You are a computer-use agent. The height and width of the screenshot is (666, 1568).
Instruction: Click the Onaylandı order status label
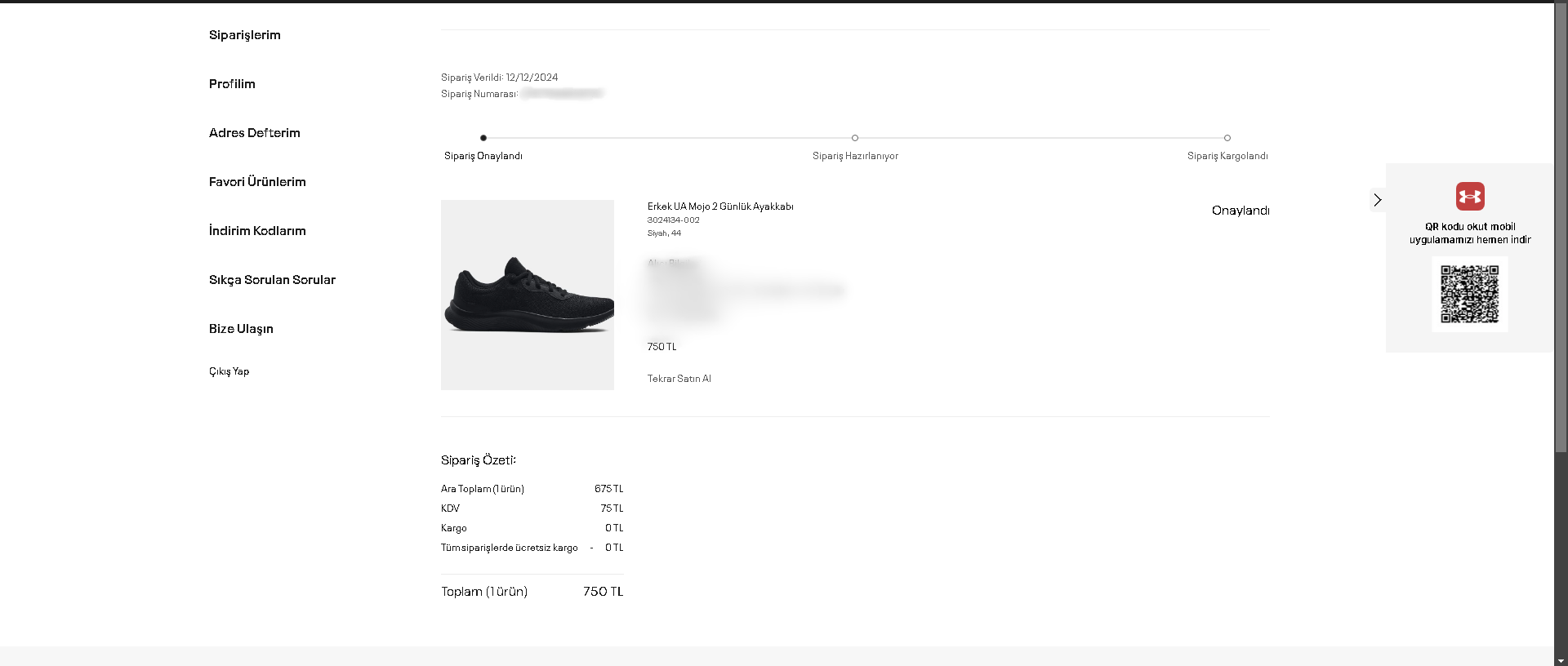coord(1240,211)
